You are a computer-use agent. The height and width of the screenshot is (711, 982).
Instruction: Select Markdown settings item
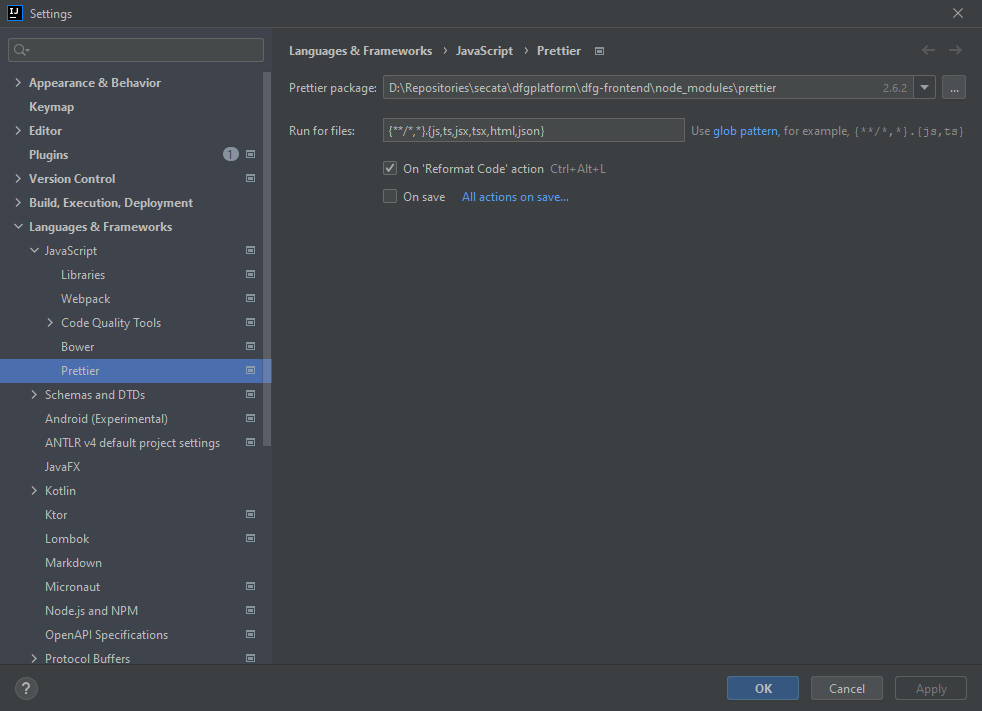(x=73, y=563)
